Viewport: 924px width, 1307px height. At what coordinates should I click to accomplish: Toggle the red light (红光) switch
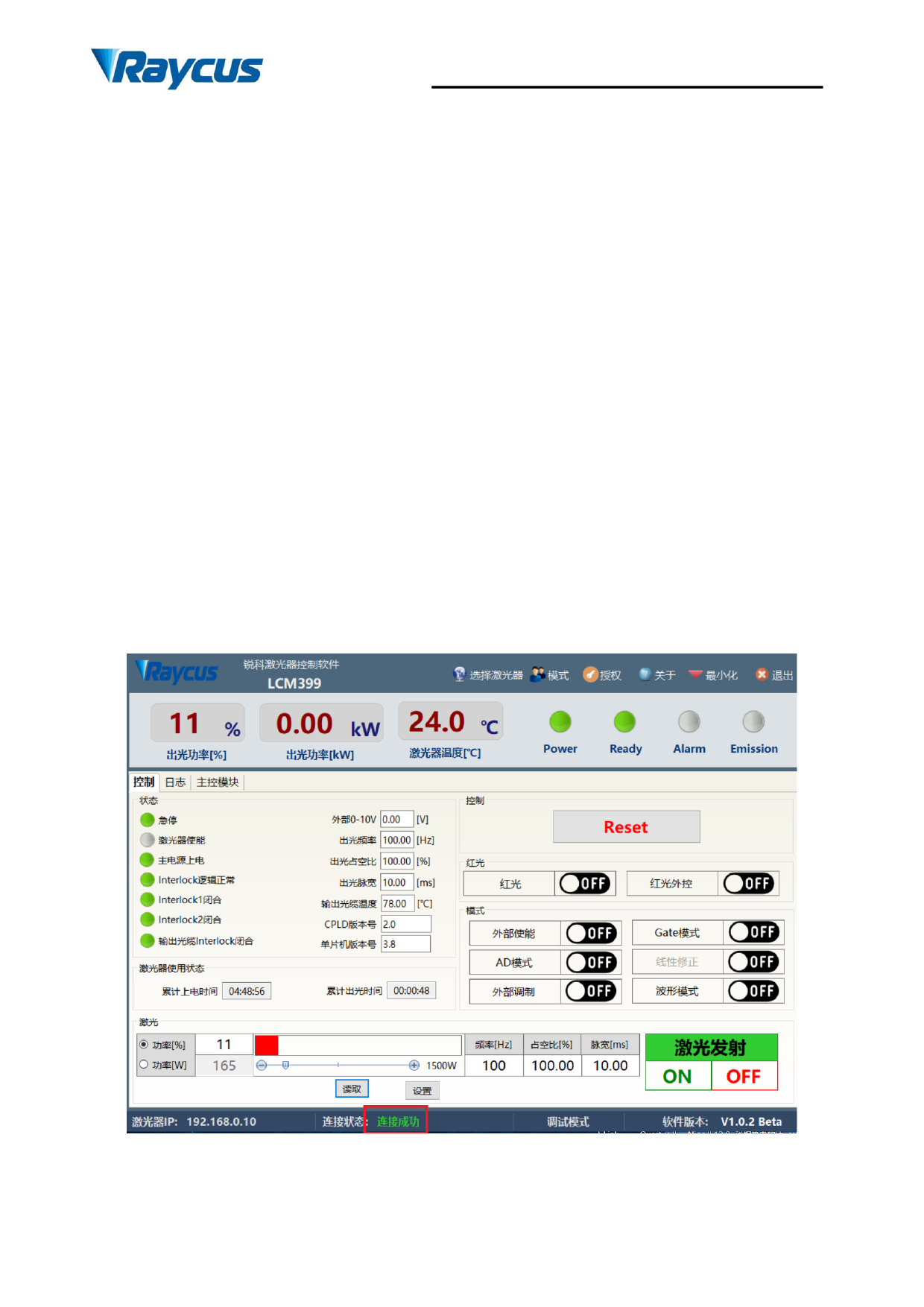coord(585,884)
